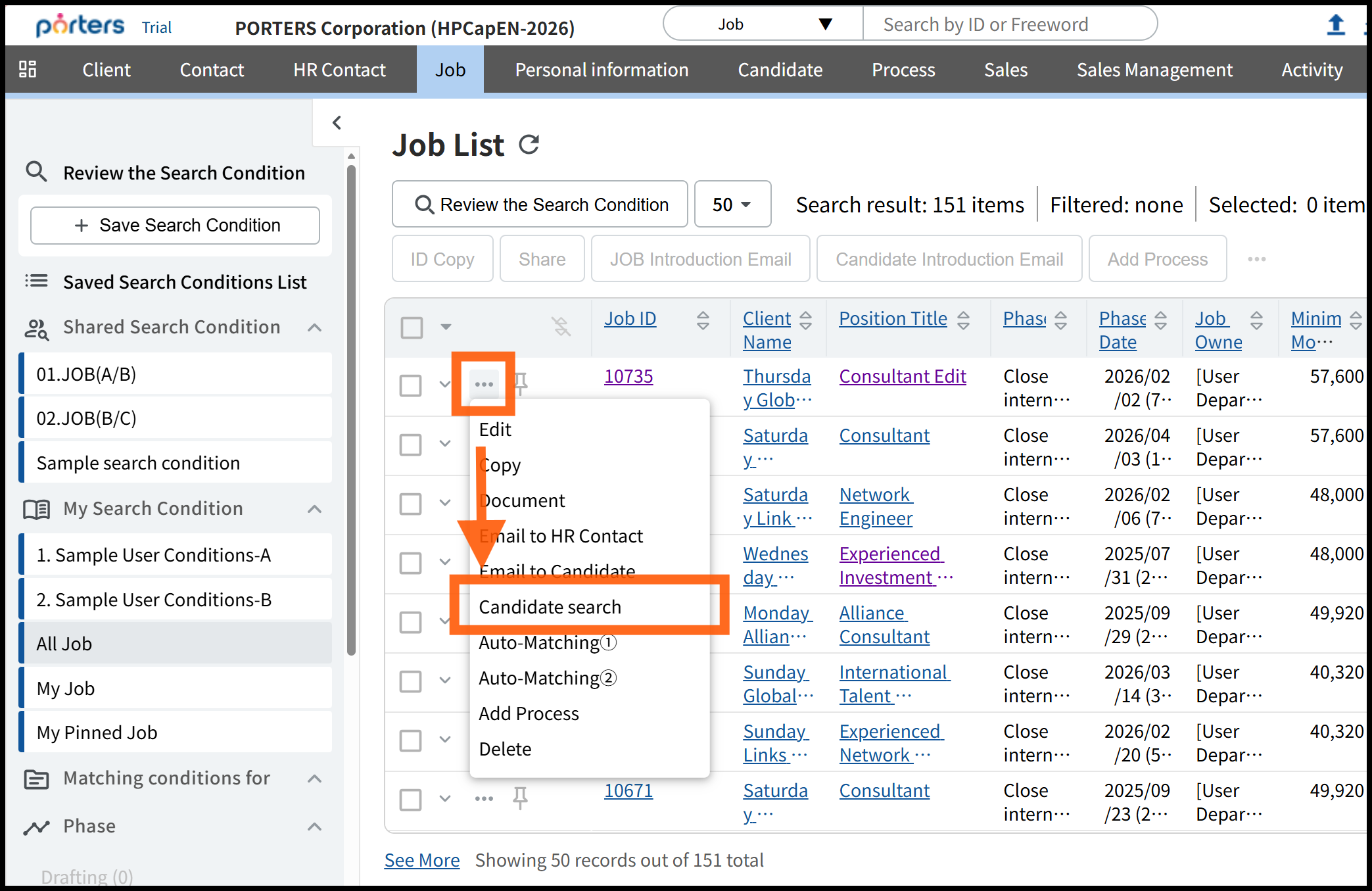Click the unpin-all icon in table header

point(561,326)
